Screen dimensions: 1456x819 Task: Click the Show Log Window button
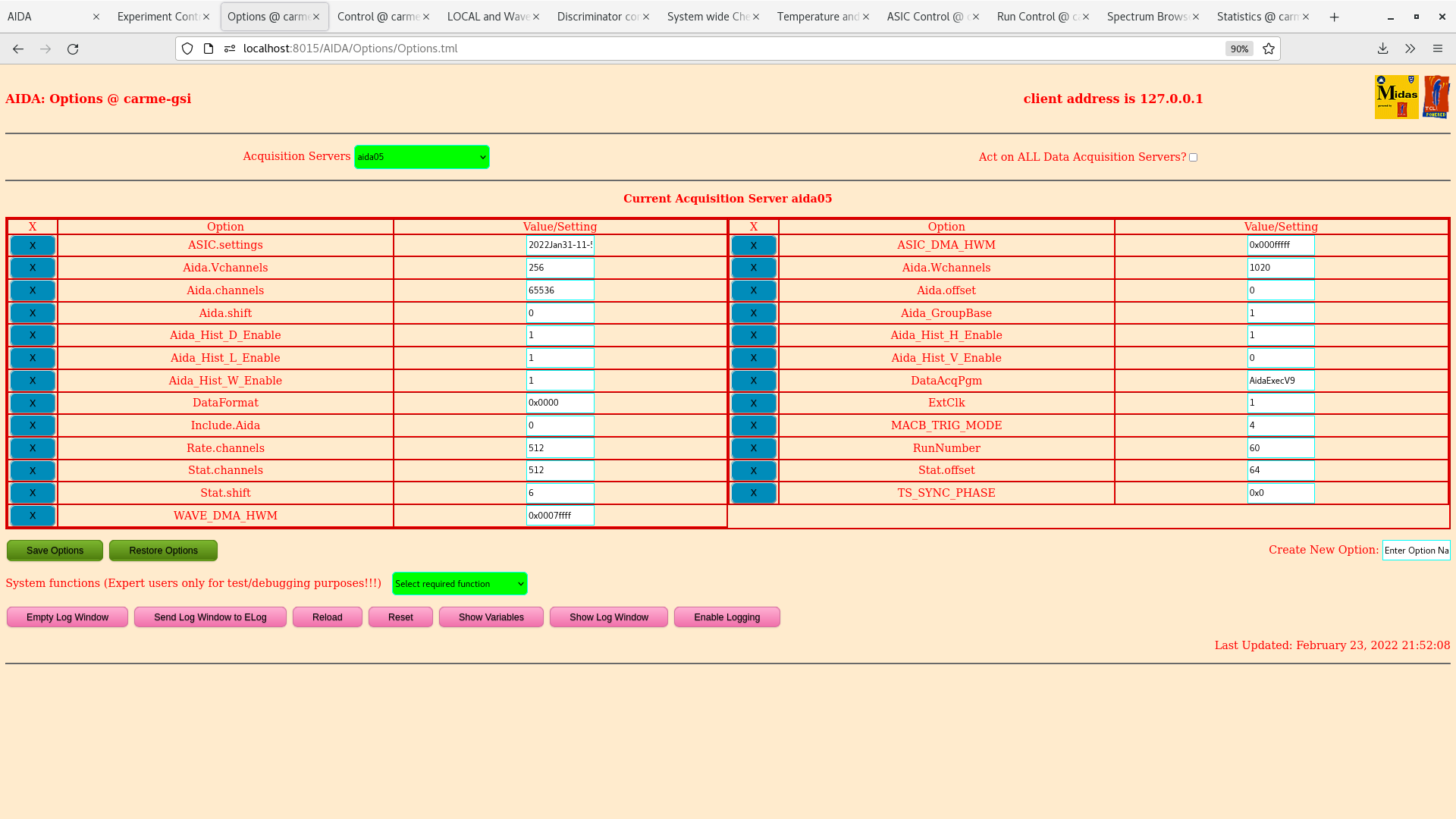pos(608,617)
